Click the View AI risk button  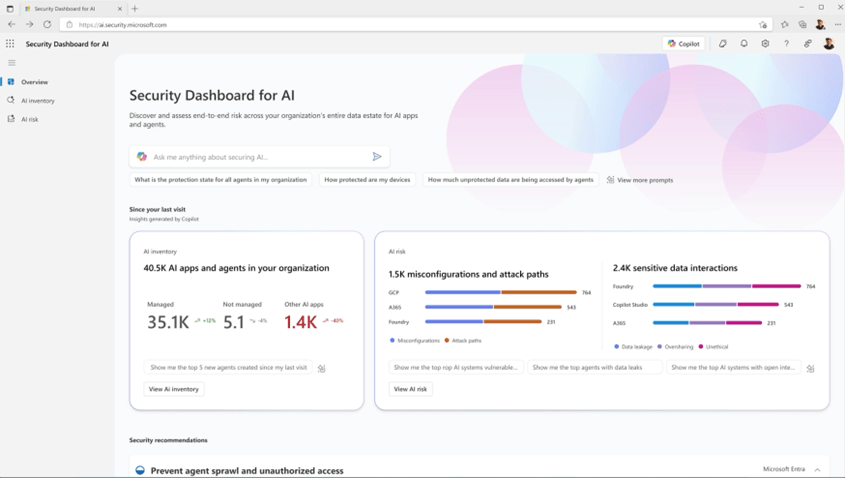410,389
